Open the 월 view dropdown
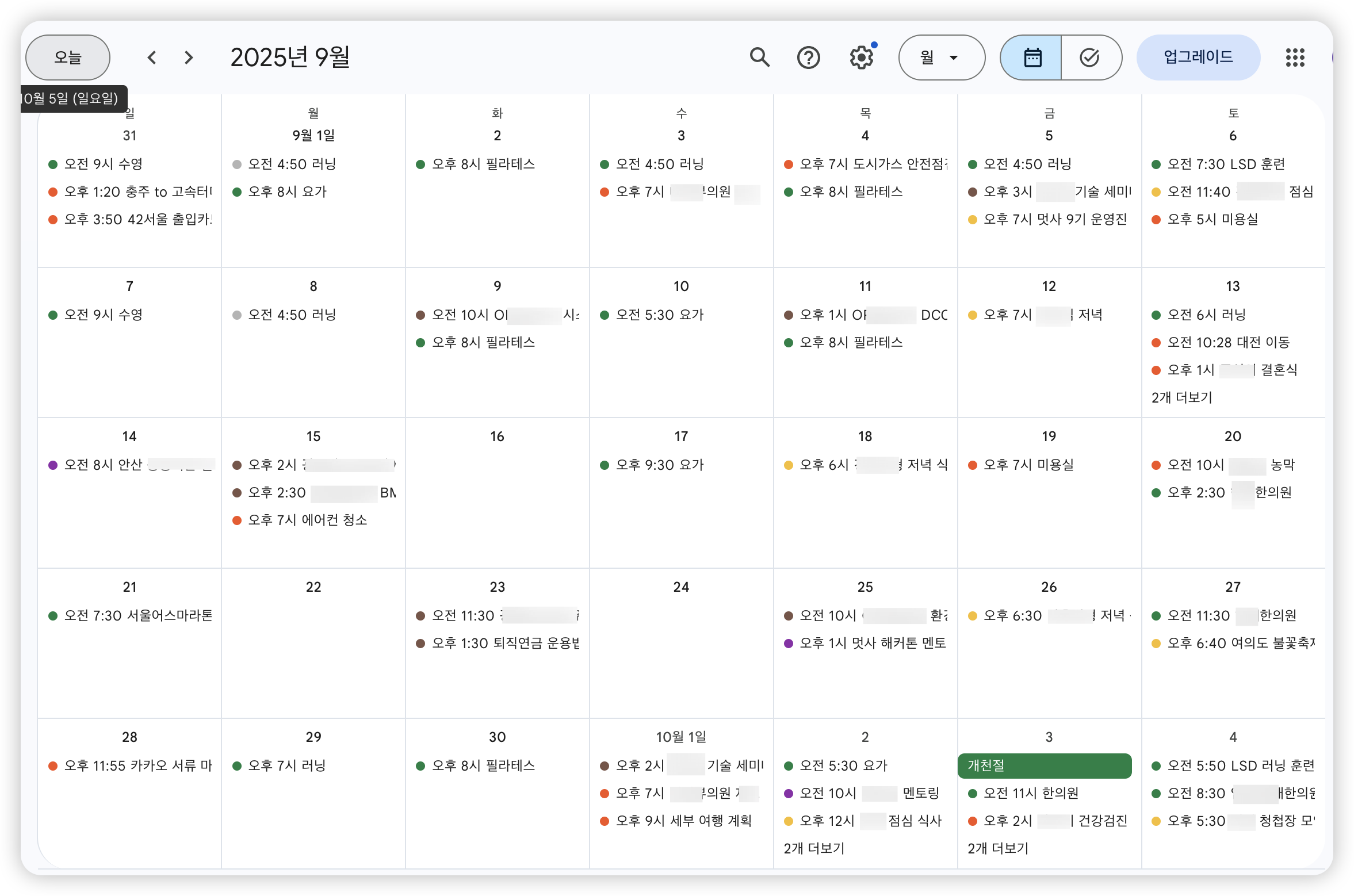This screenshot has width=1354, height=896. click(941, 58)
